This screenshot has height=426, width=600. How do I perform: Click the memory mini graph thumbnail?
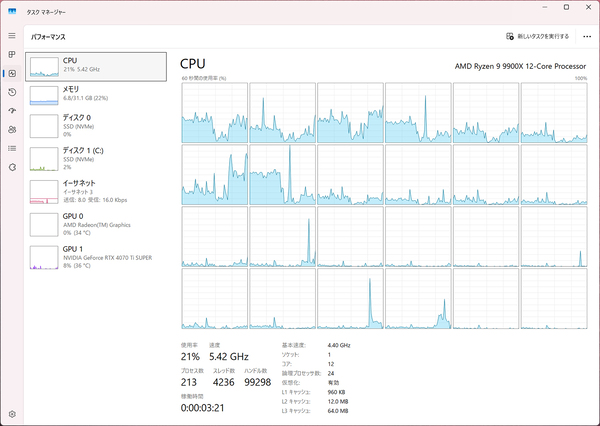(x=44, y=95)
